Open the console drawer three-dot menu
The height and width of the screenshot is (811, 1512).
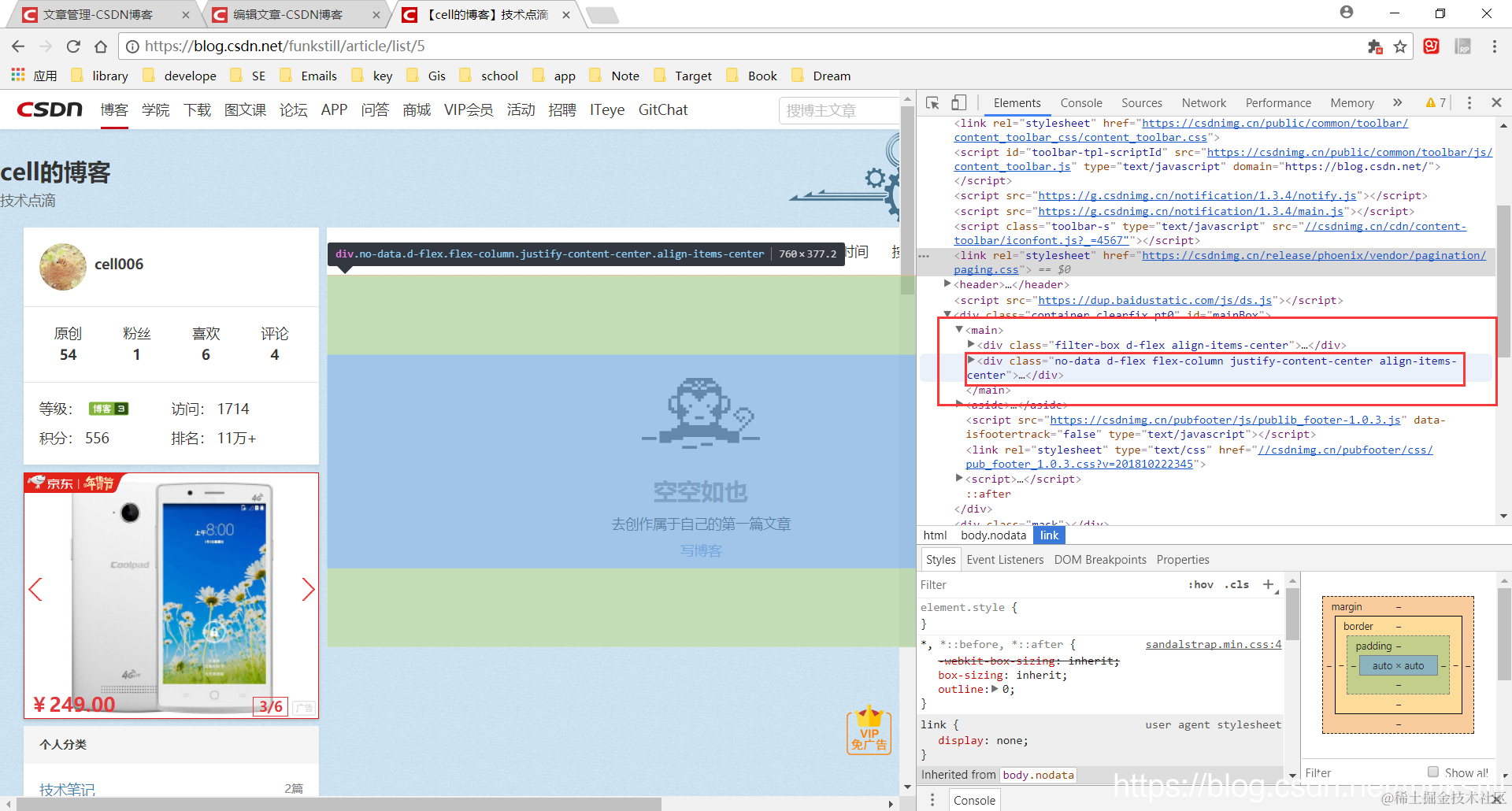tap(932, 800)
